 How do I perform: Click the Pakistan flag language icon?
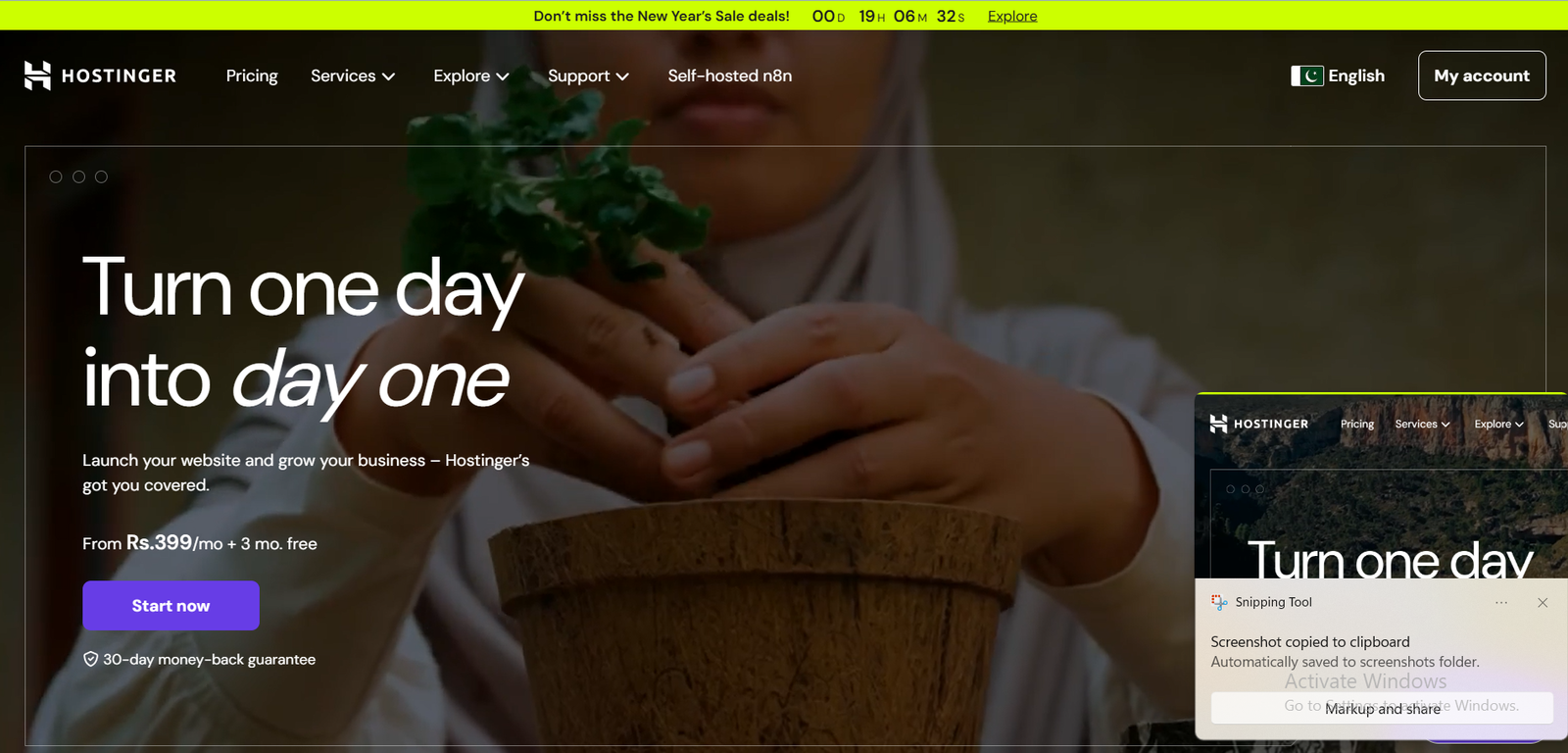pos(1307,75)
